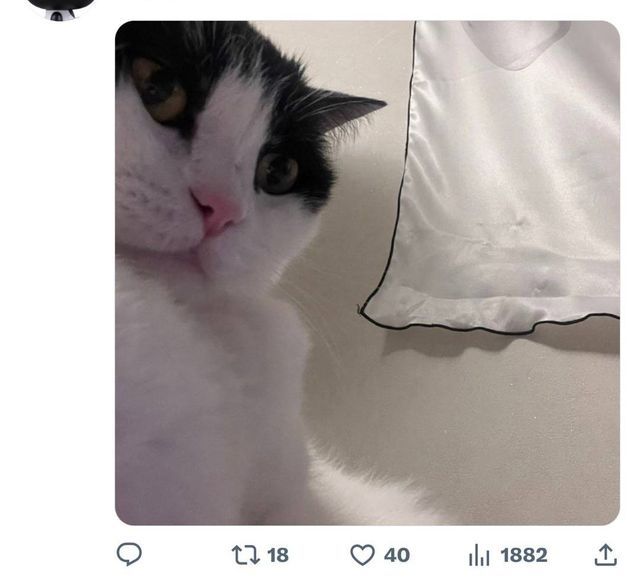Like the post with the heart icon
Viewport: 640px width, 577px height.
pos(362,554)
